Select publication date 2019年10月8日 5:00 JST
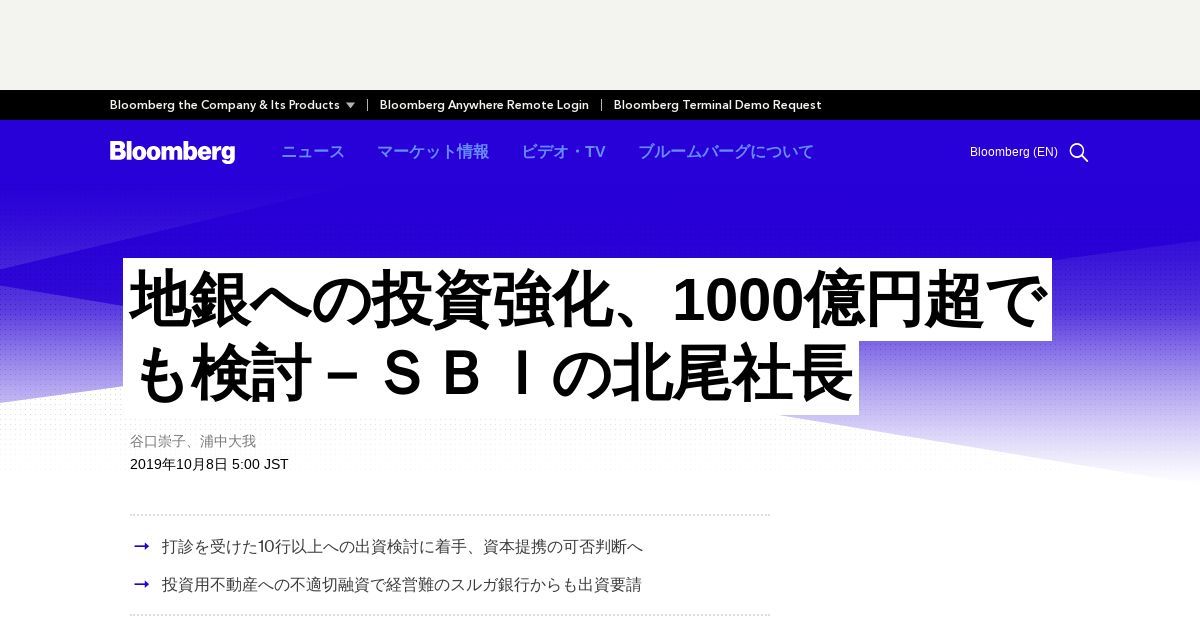 (209, 464)
